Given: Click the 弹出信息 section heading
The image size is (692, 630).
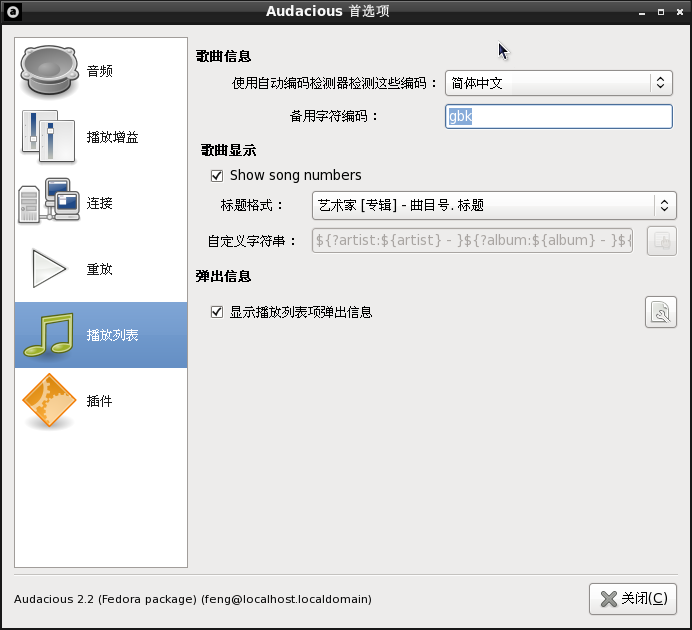Looking at the screenshot, I should pyautogui.click(x=223, y=277).
